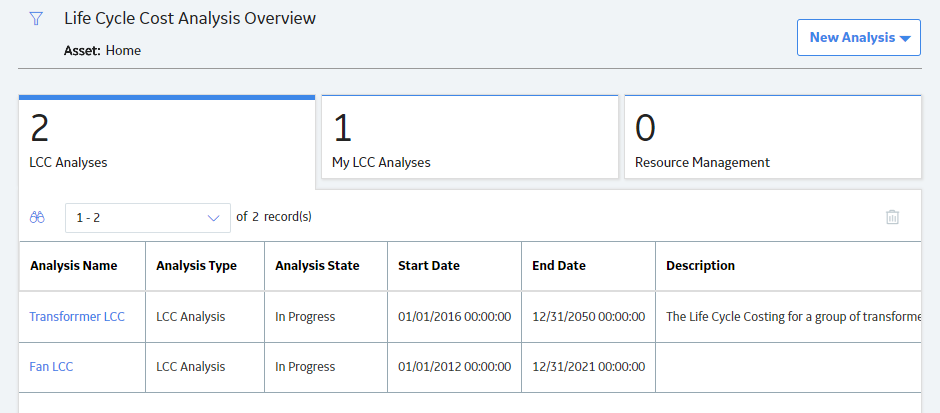Expand the 1 - 2 records page selector
This screenshot has height=413, width=940.
coord(147,218)
